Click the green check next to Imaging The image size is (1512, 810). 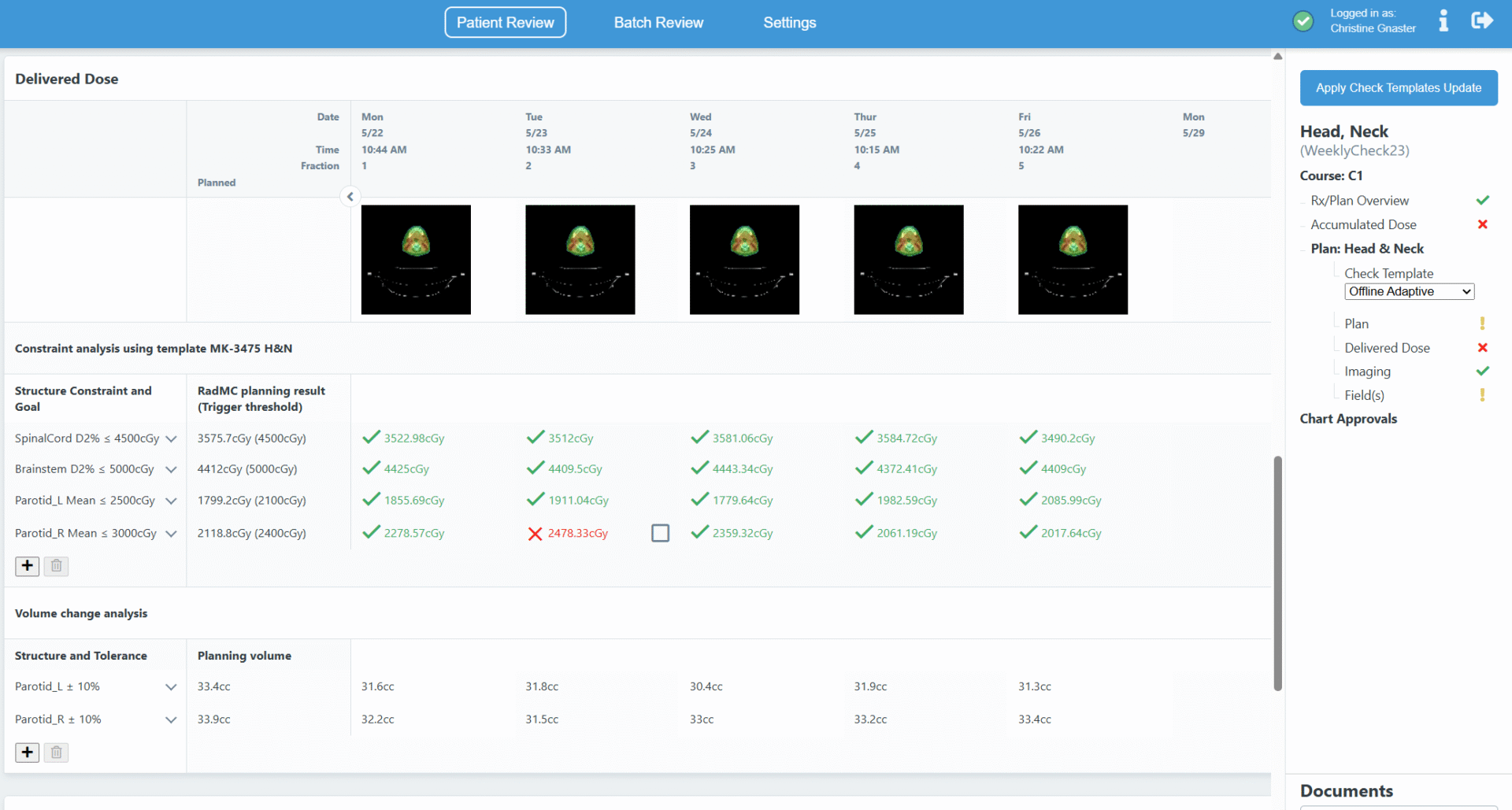[x=1483, y=371]
